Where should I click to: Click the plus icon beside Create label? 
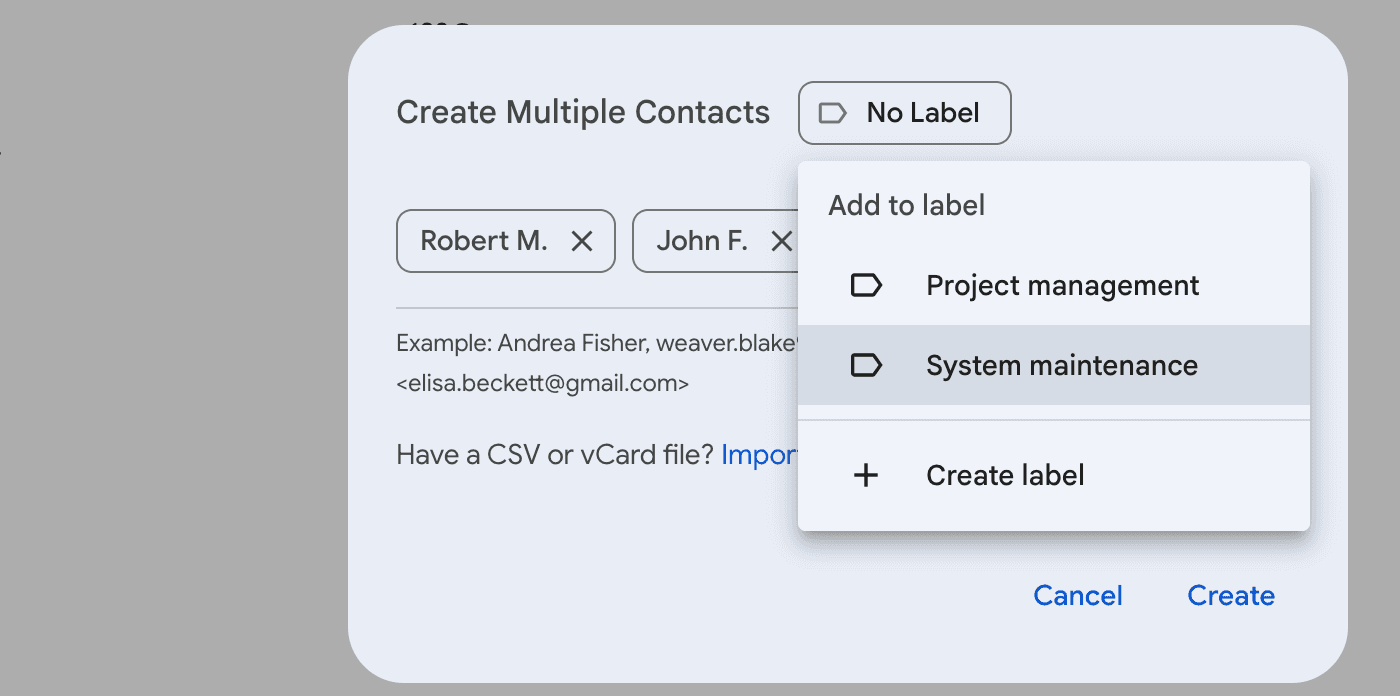[866, 475]
